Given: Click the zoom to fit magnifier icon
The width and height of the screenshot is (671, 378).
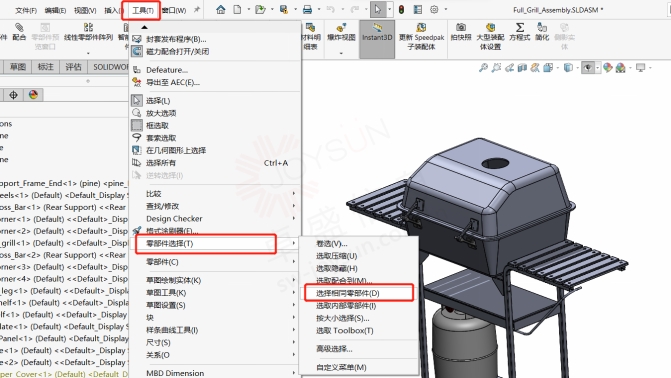Looking at the screenshot, I should click(483, 68).
